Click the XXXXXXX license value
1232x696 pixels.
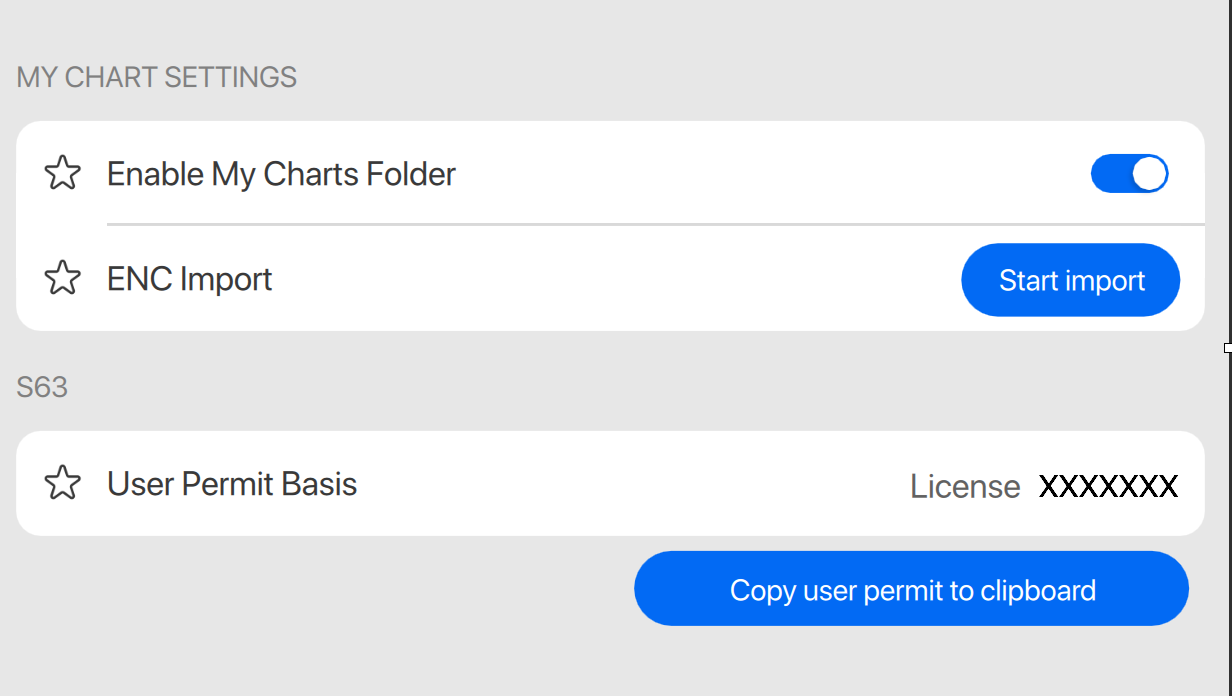(1108, 487)
